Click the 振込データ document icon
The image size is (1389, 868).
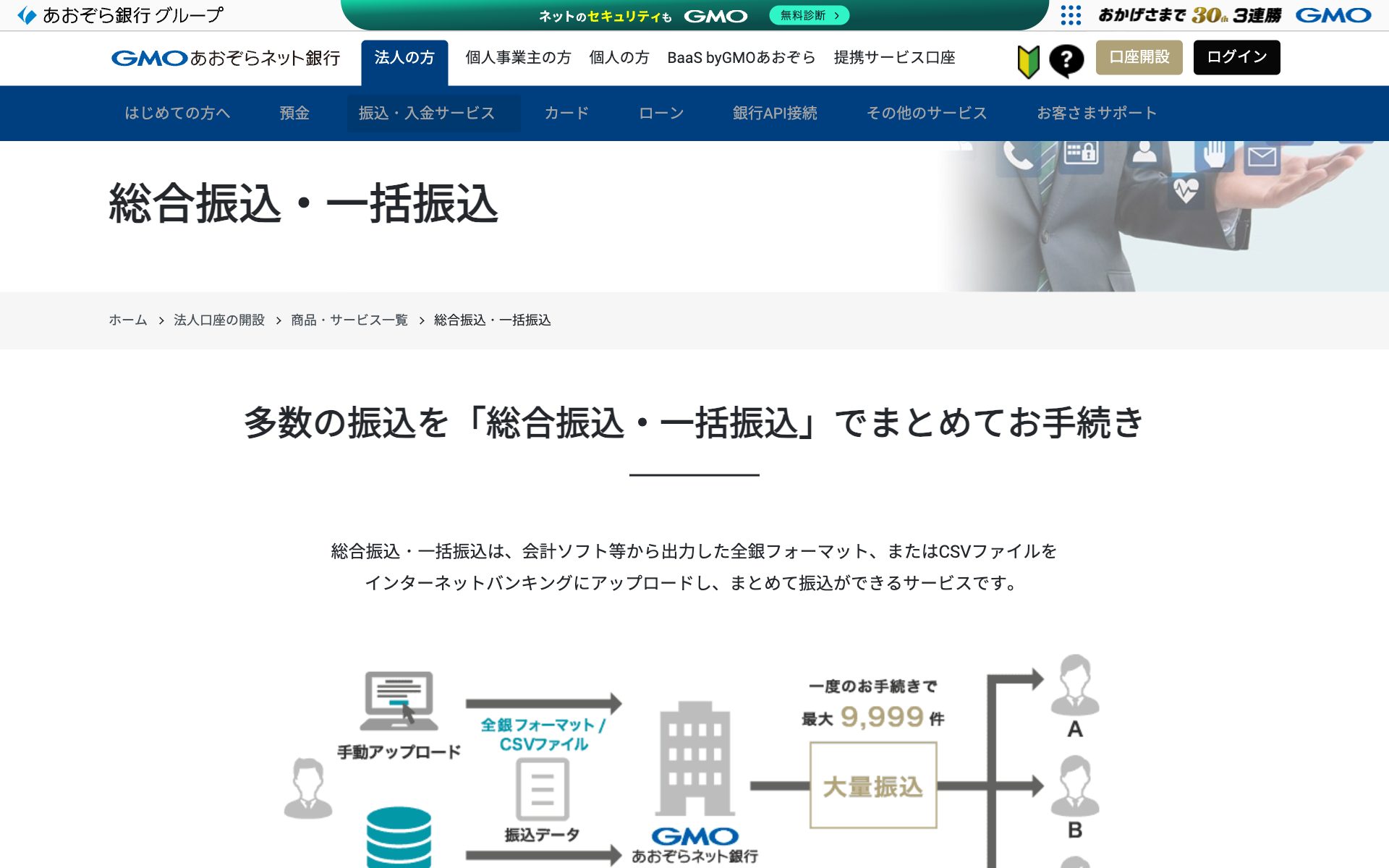coord(543,789)
